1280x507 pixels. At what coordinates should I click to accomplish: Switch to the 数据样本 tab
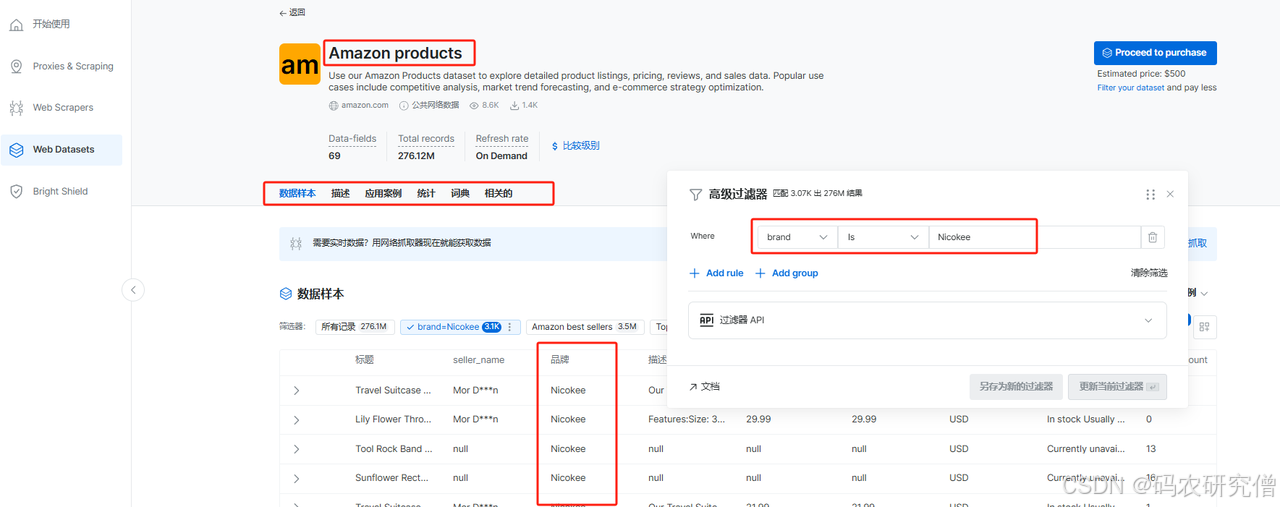point(297,193)
